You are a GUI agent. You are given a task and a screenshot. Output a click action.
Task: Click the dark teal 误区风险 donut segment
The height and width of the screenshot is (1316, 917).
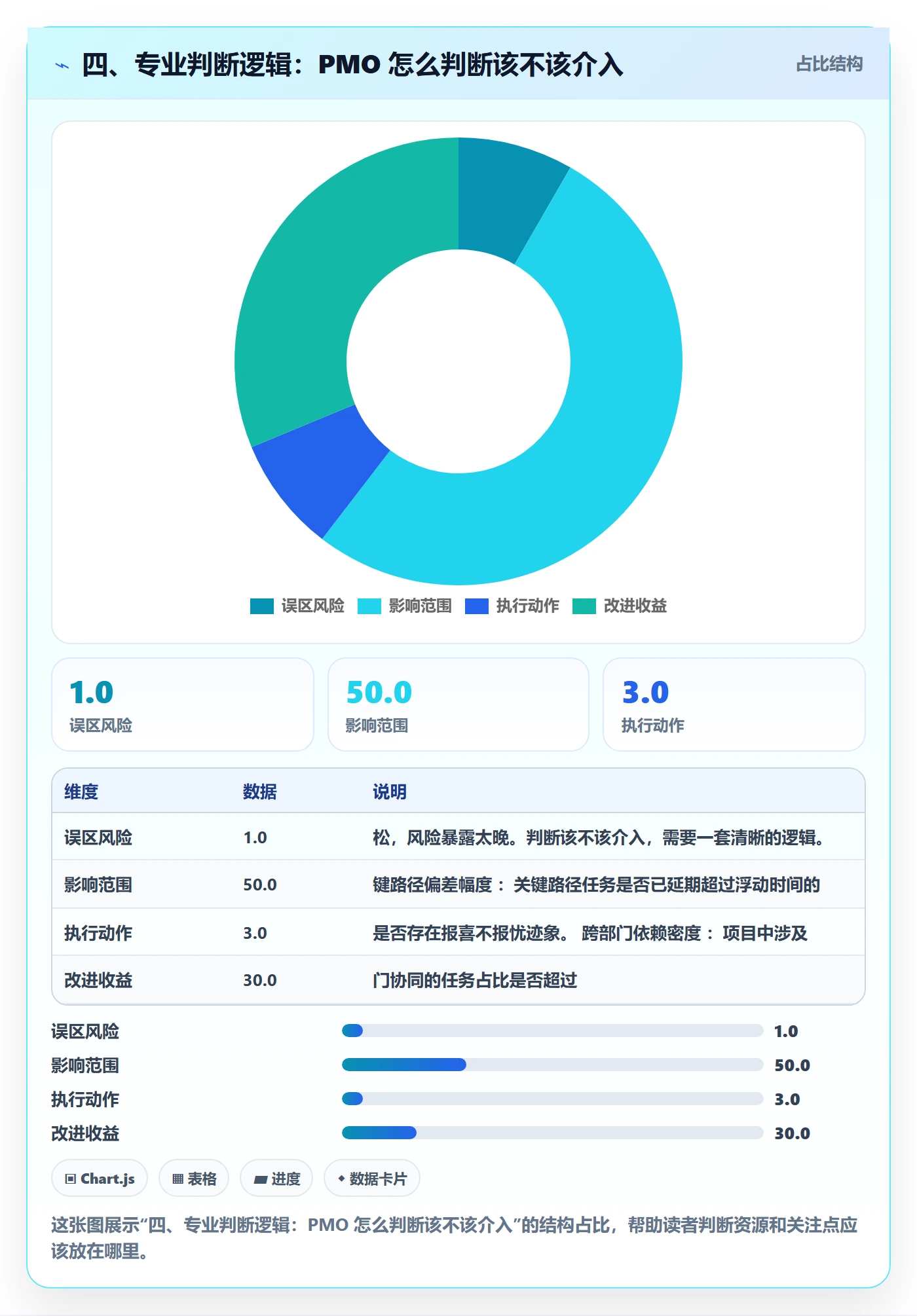coord(501,200)
